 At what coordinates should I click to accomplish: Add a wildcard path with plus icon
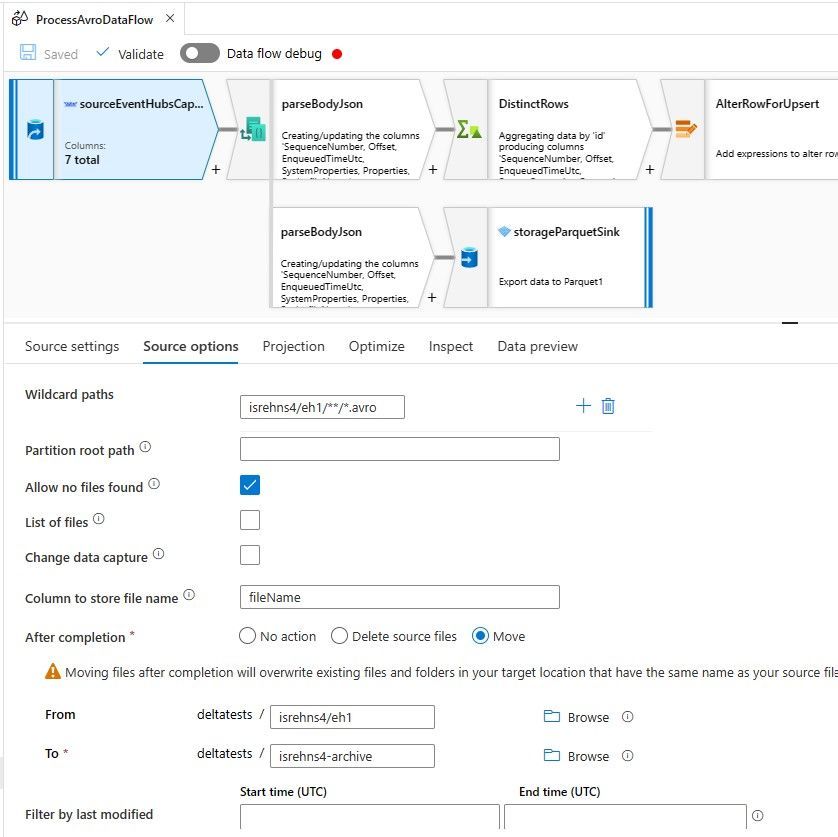coord(583,406)
